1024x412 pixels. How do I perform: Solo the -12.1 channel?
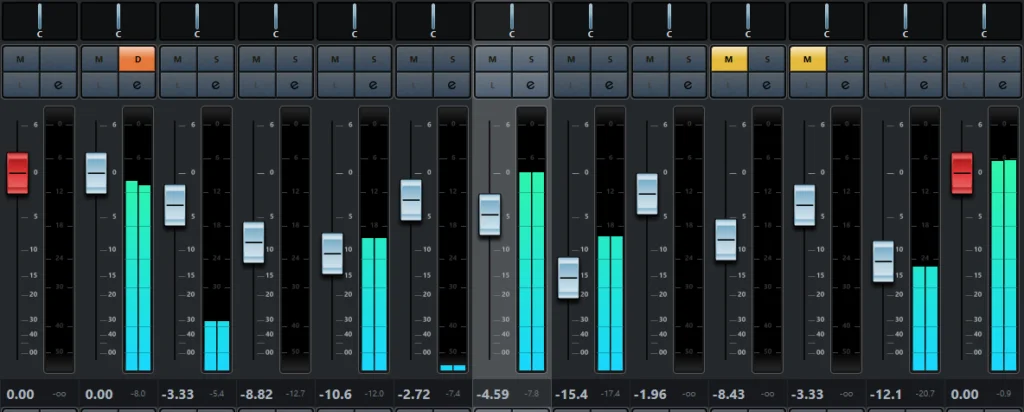click(924, 59)
